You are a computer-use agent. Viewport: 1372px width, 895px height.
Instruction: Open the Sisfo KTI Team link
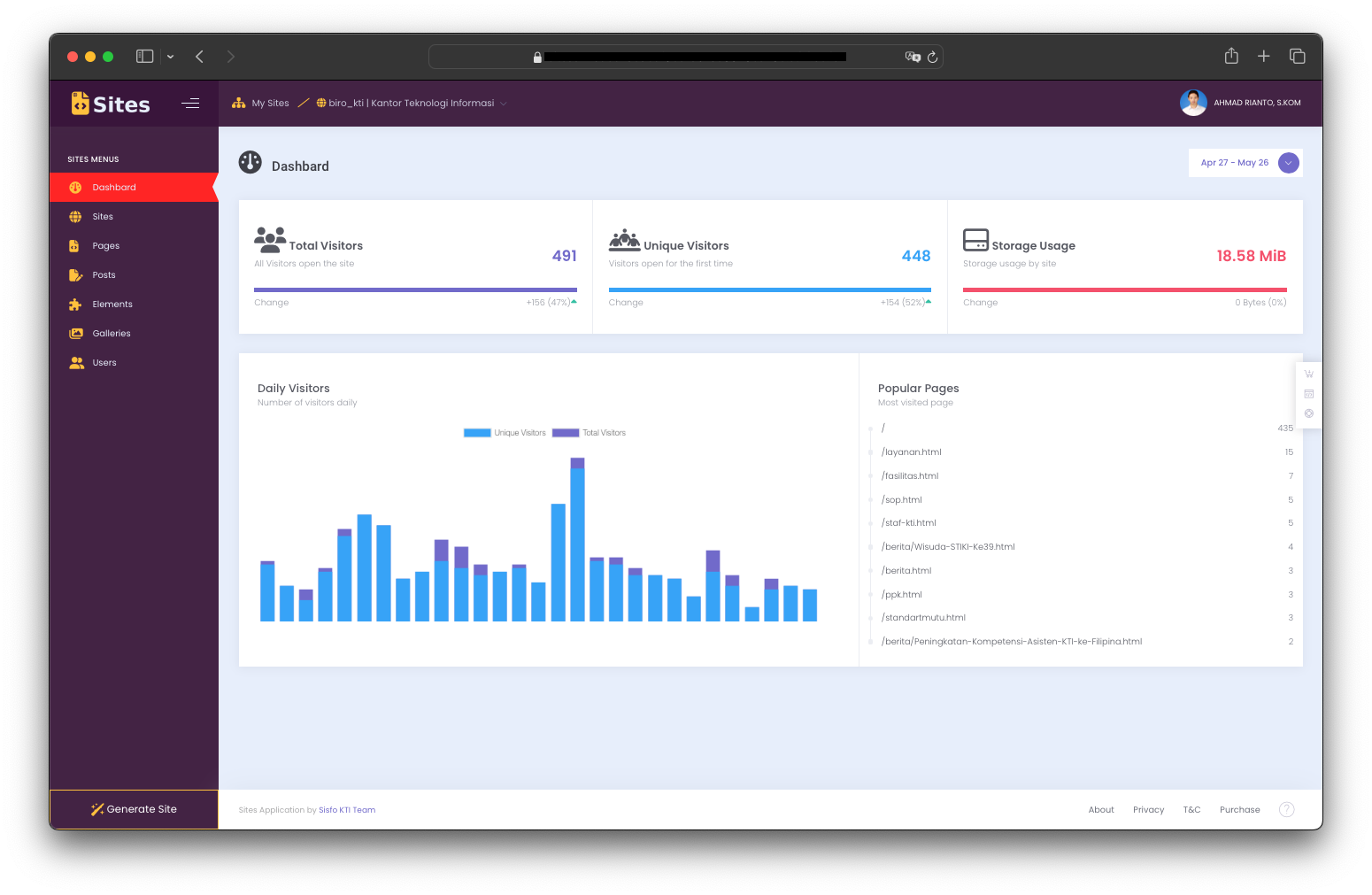[x=347, y=810]
